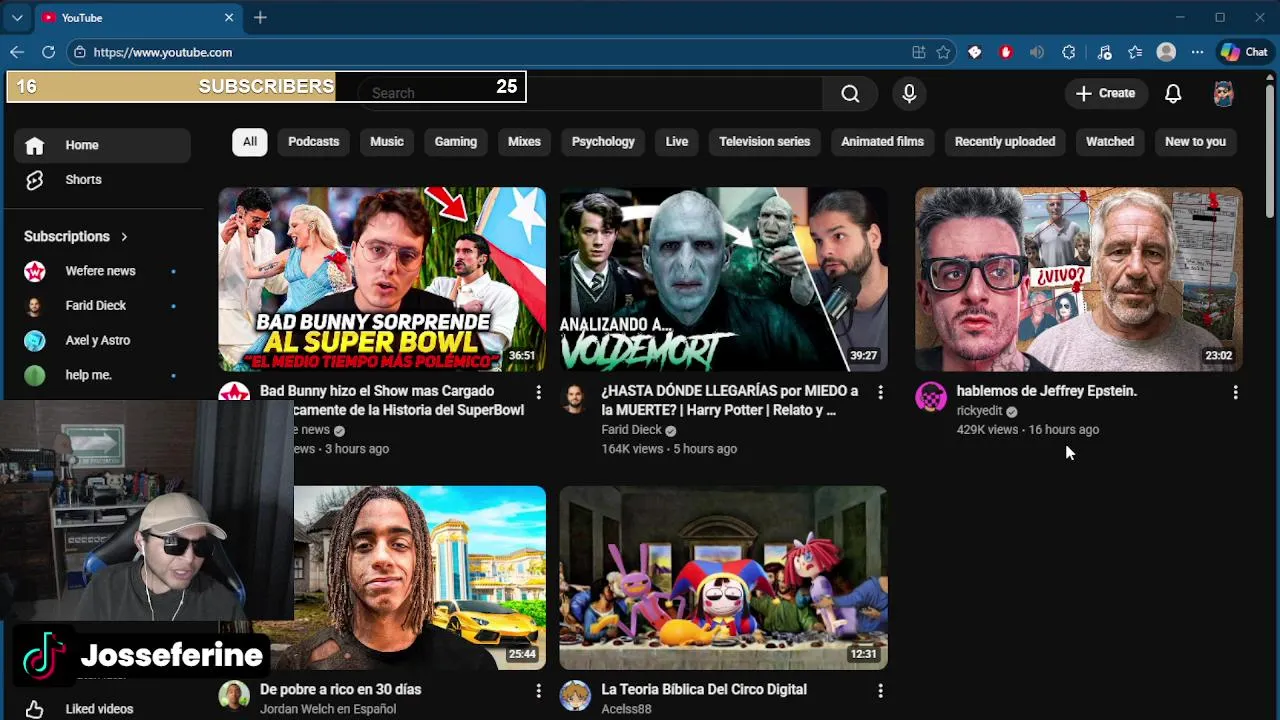Click the grey speaker extension icon
1280x720 pixels.
click(1037, 52)
